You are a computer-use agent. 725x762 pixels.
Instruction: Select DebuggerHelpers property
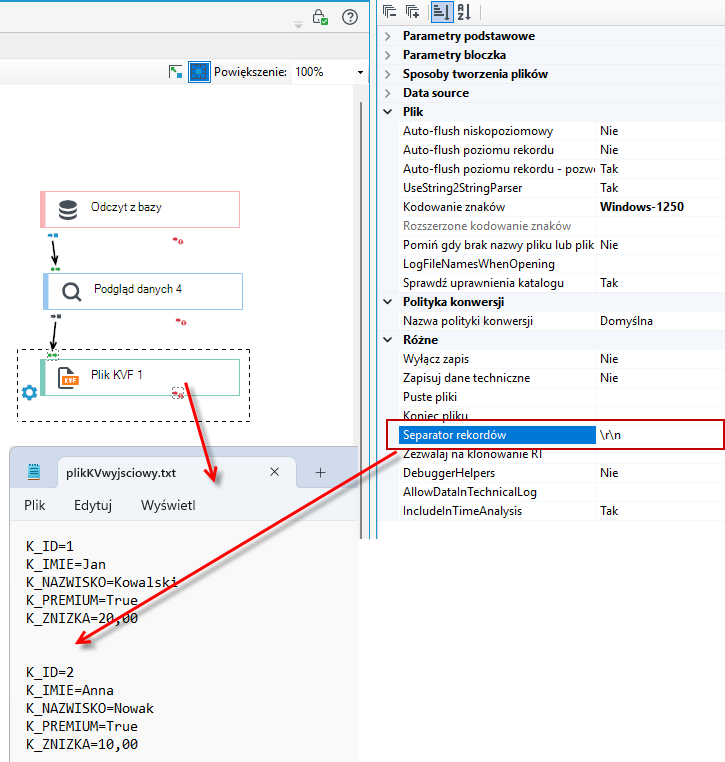click(x=497, y=473)
